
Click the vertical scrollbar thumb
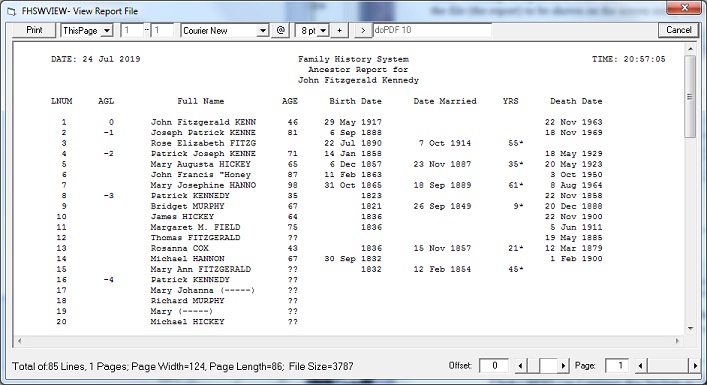click(690, 96)
